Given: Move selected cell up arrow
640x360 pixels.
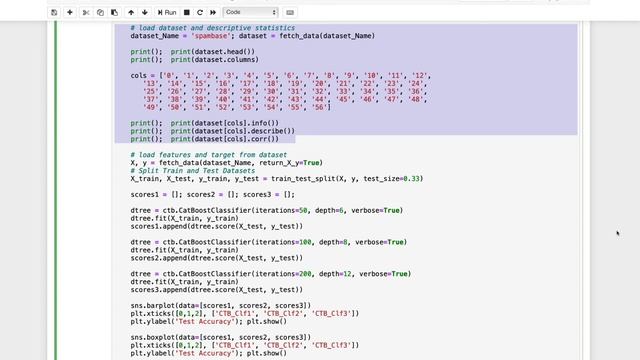Looking at the screenshot, I should (x=131, y=13).
